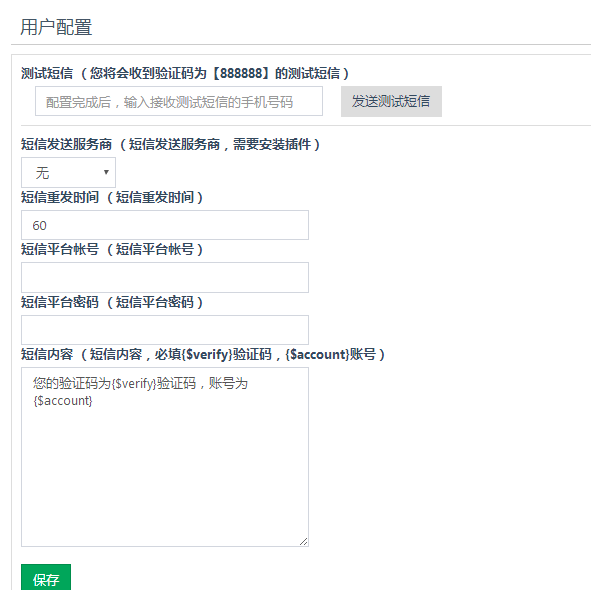Place cursor at 您的验证码为 text in textarea

(72, 383)
